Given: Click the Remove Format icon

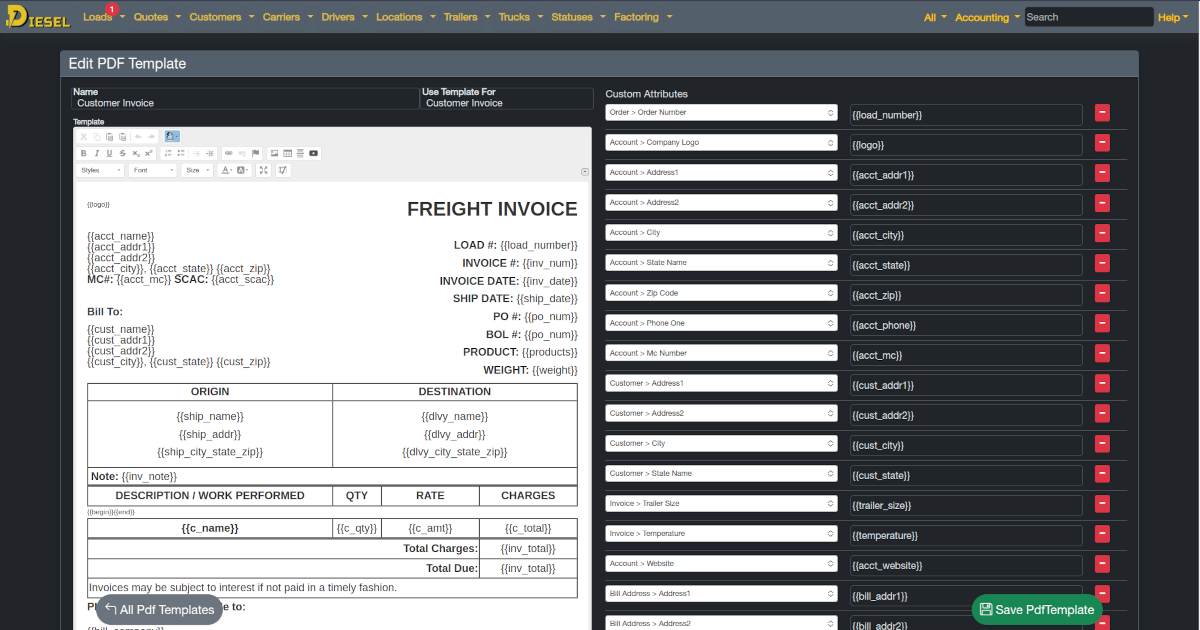Looking at the screenshot, I should point(283,170).
